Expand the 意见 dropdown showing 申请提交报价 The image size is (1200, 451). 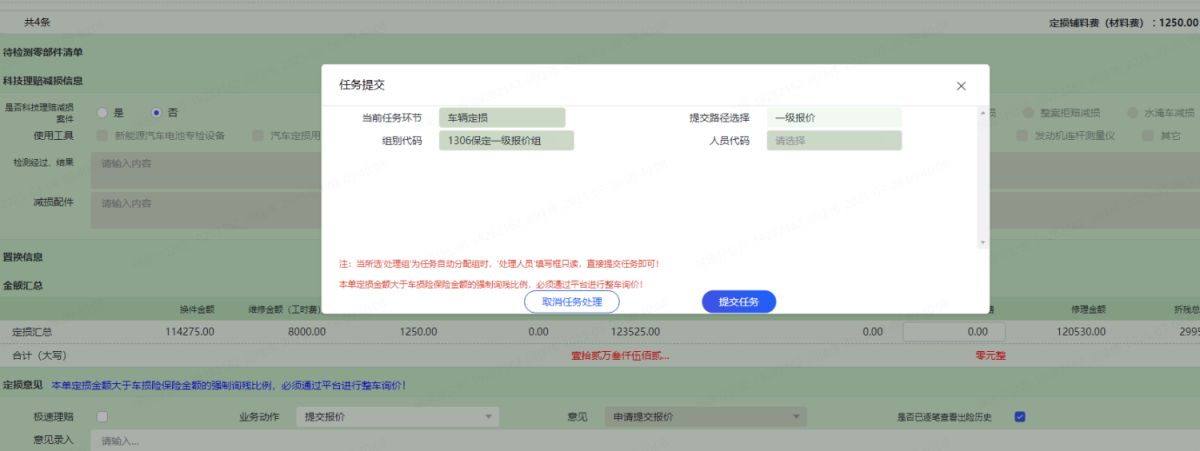coord(796,417)
